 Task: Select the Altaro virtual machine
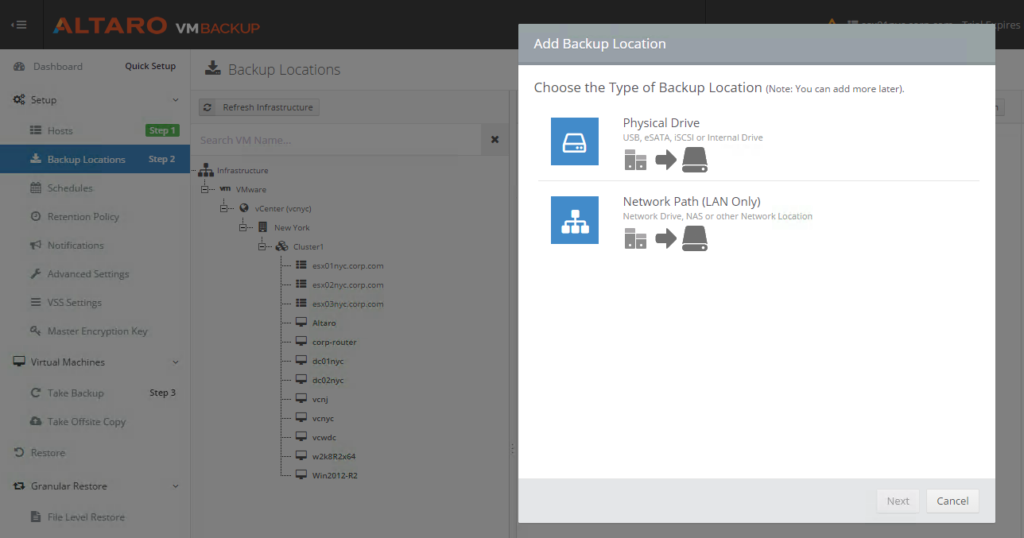pos(324,323)
